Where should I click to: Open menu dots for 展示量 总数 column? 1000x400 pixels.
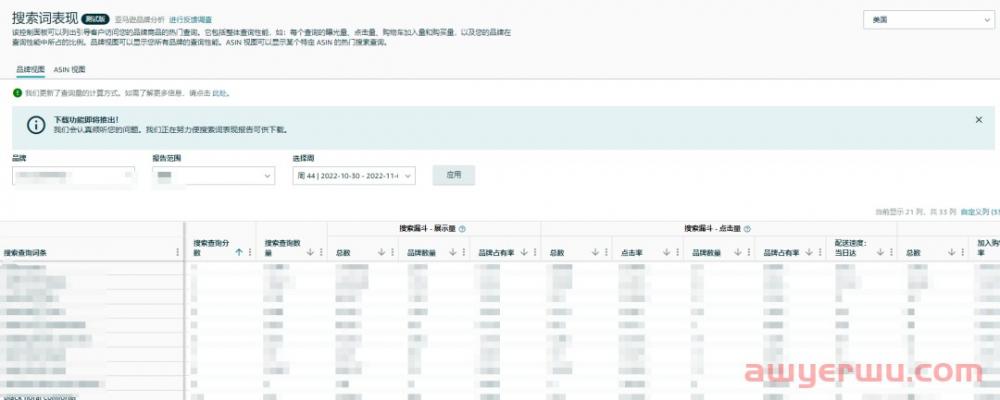[x=392, y=253]
